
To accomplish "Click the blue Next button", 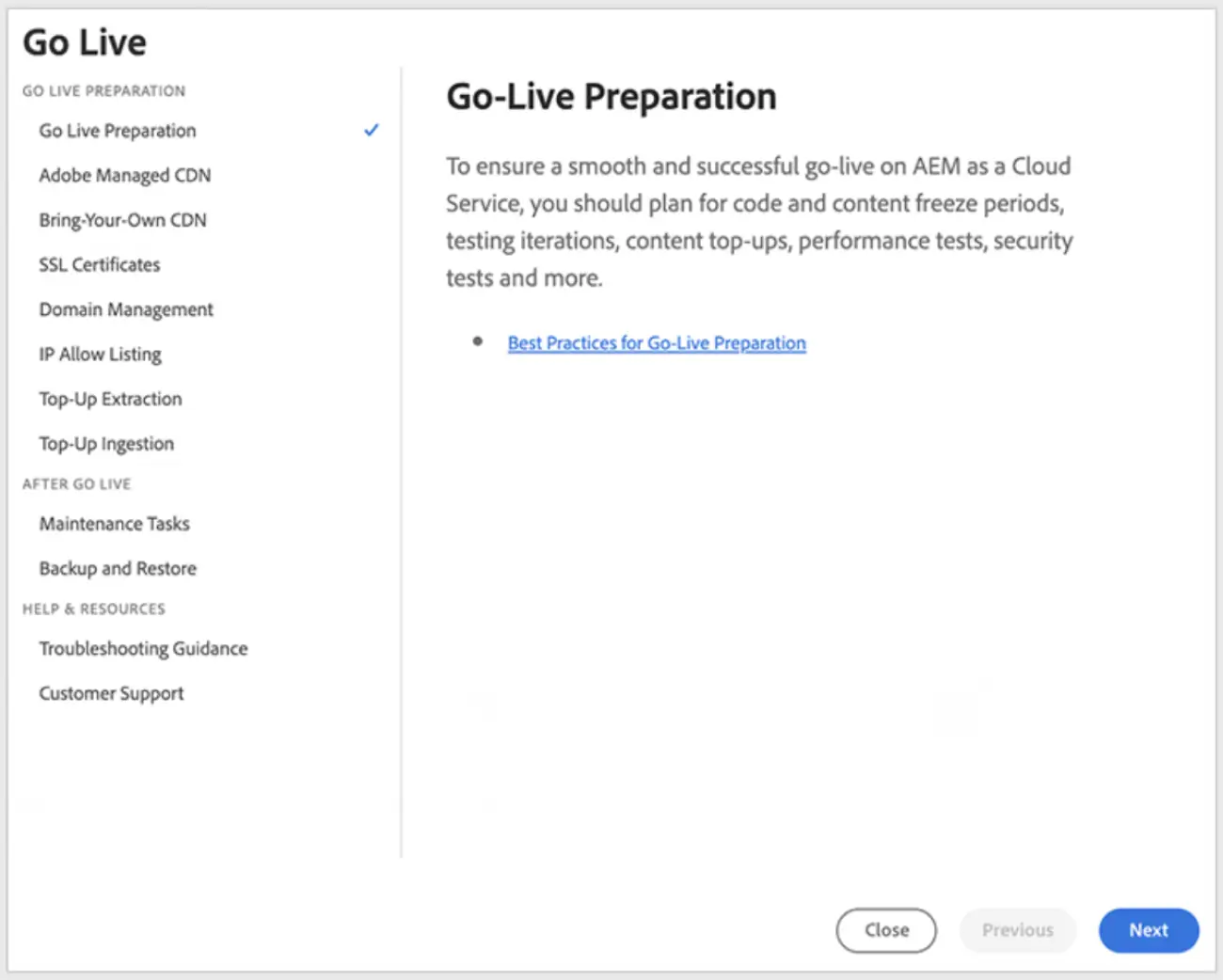I will 1149,930.
